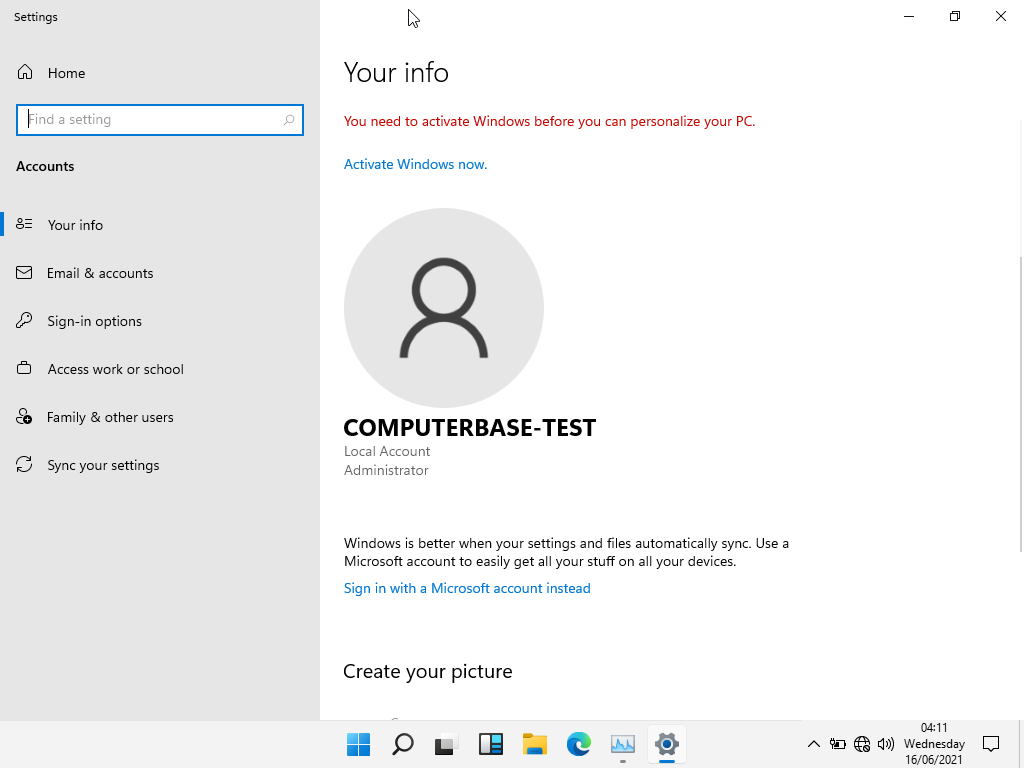This screenshot has width=1024, height=768.
Task: Click the volume speaker tray icon
Action: click(886, 744)
